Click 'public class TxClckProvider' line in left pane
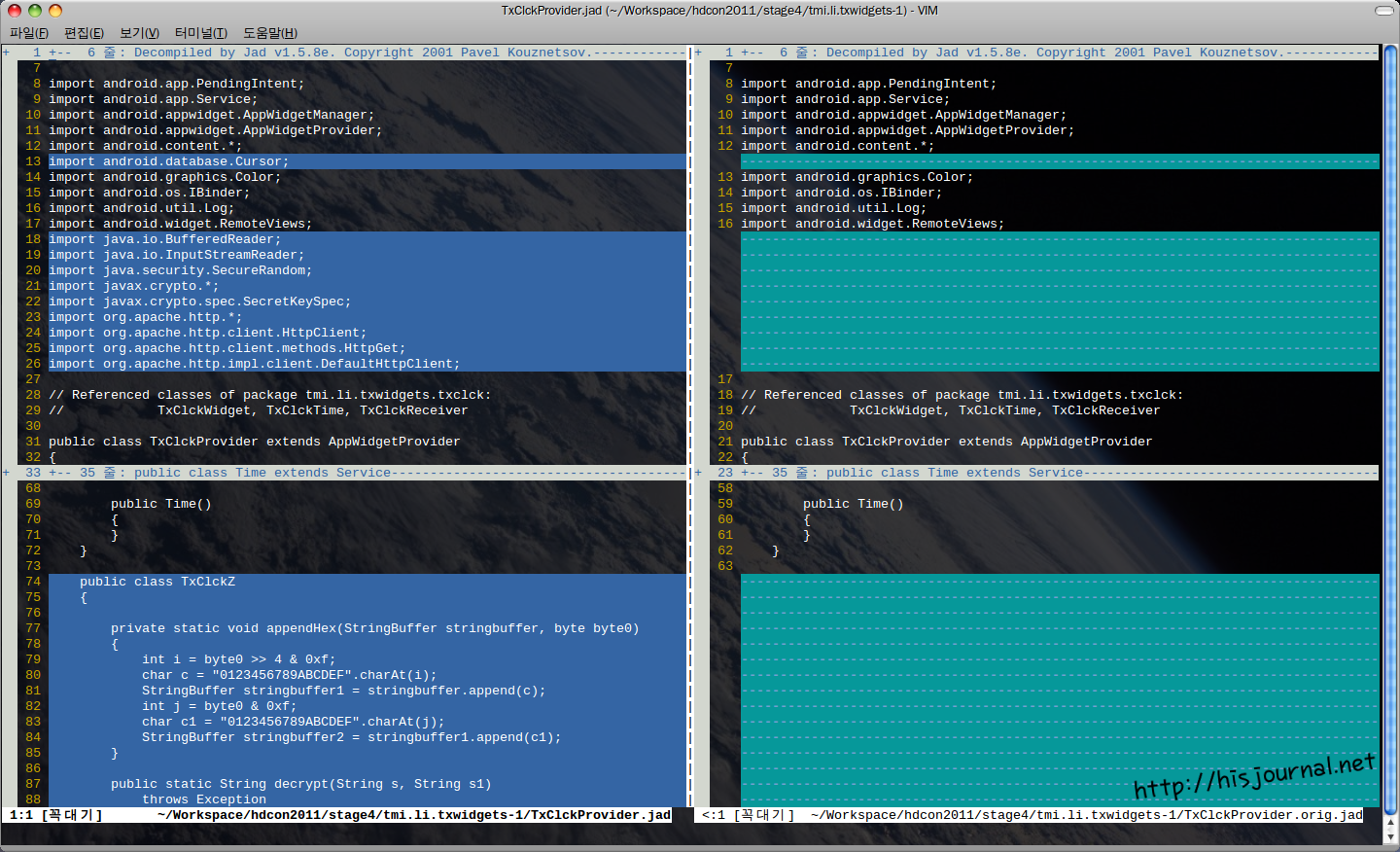 coord(255,442)
